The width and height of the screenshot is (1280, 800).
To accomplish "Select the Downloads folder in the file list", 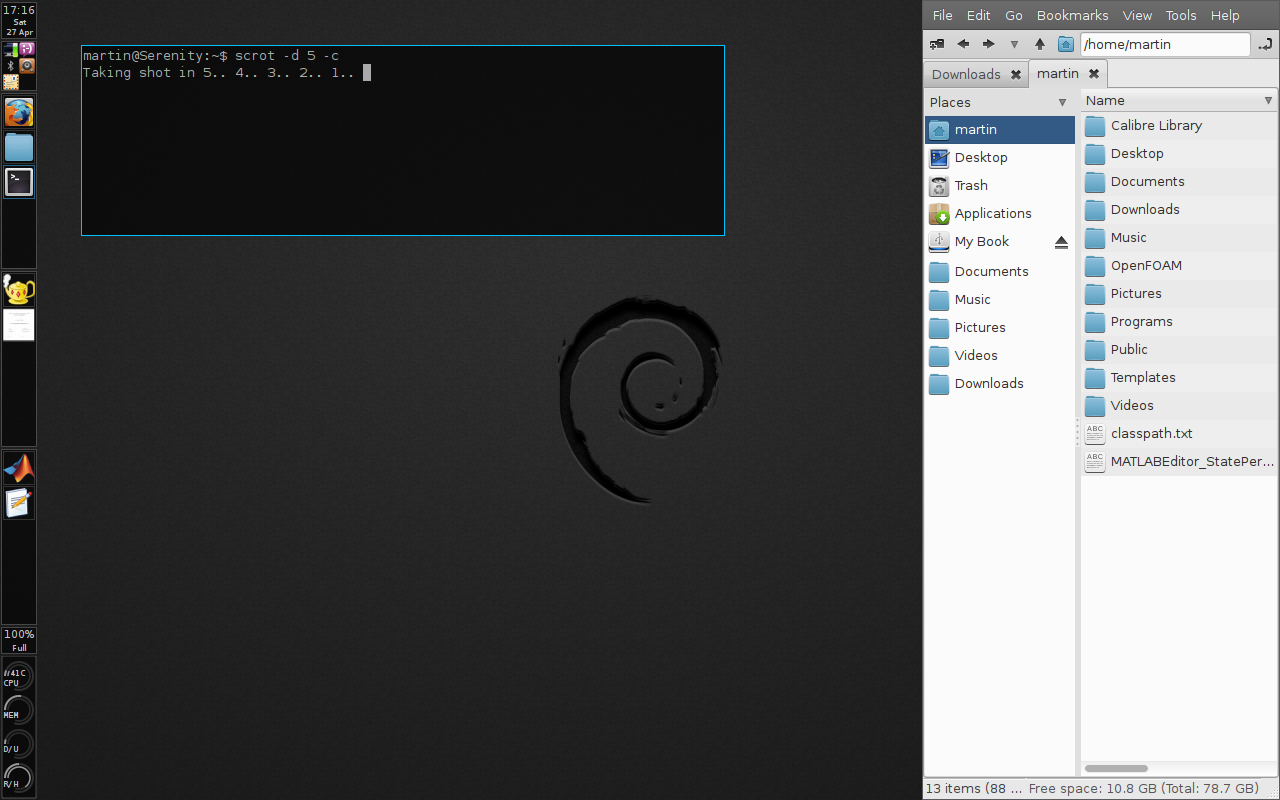I will click(x=1179, y=210).
